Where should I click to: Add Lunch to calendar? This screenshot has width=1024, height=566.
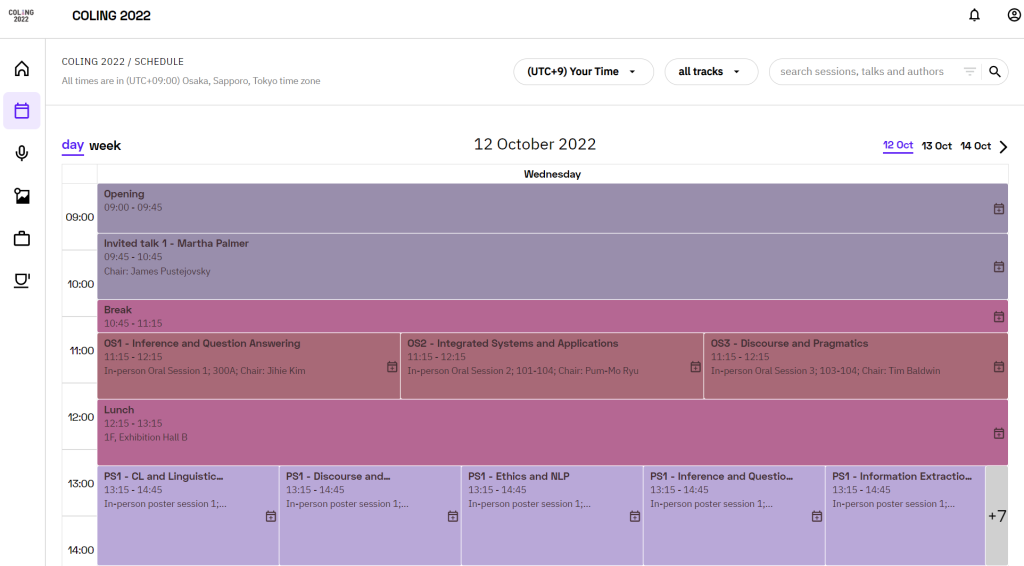point(999,433)
